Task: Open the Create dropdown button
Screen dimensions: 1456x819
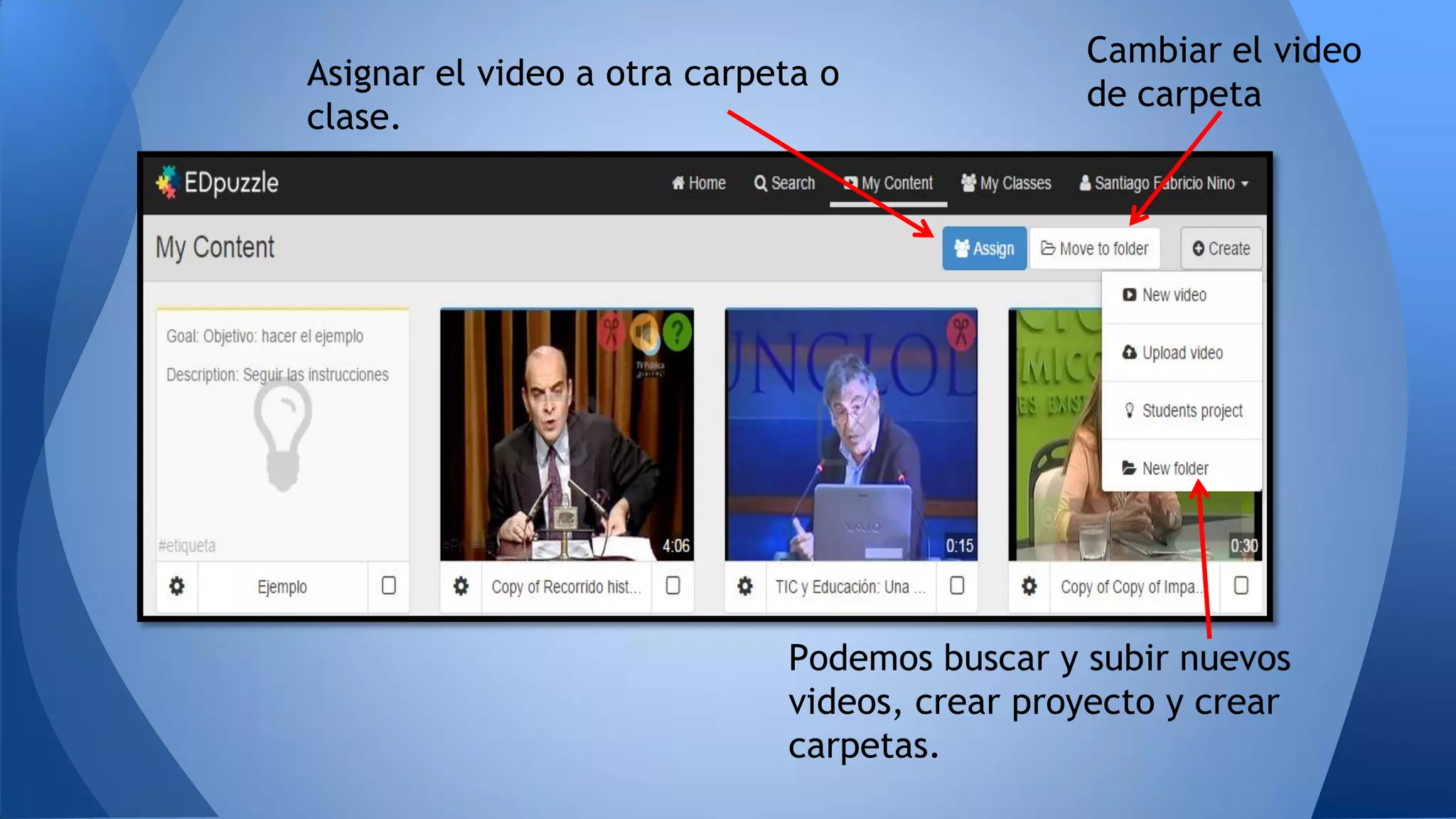Action: pyautogui.click(x=1221, y=248)
